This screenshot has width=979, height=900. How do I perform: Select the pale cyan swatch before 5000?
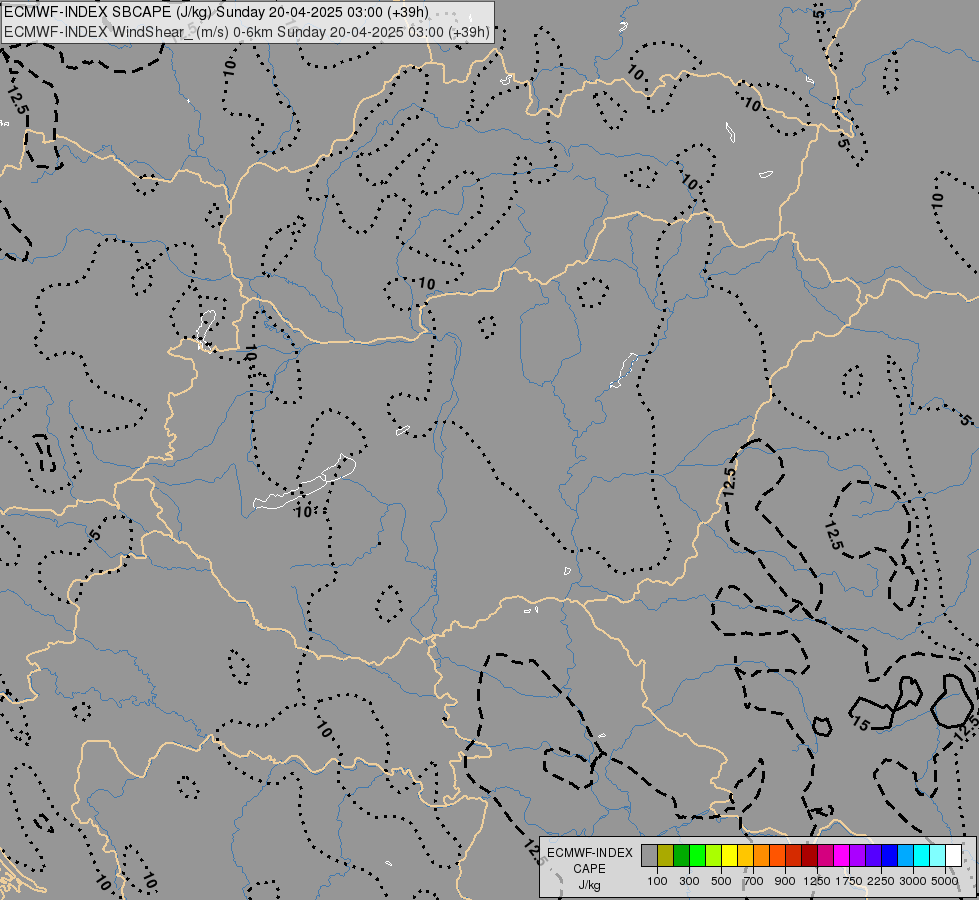tap(938, 856)
